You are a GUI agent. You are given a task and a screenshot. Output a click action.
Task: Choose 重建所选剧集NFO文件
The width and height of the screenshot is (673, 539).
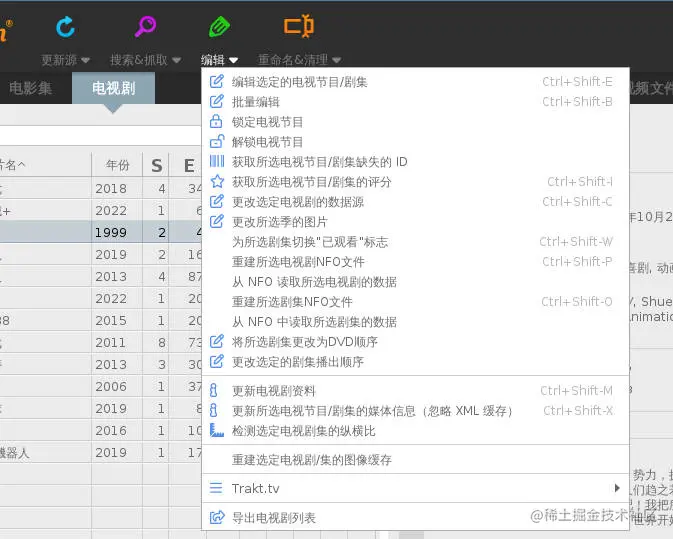[415, 302]
